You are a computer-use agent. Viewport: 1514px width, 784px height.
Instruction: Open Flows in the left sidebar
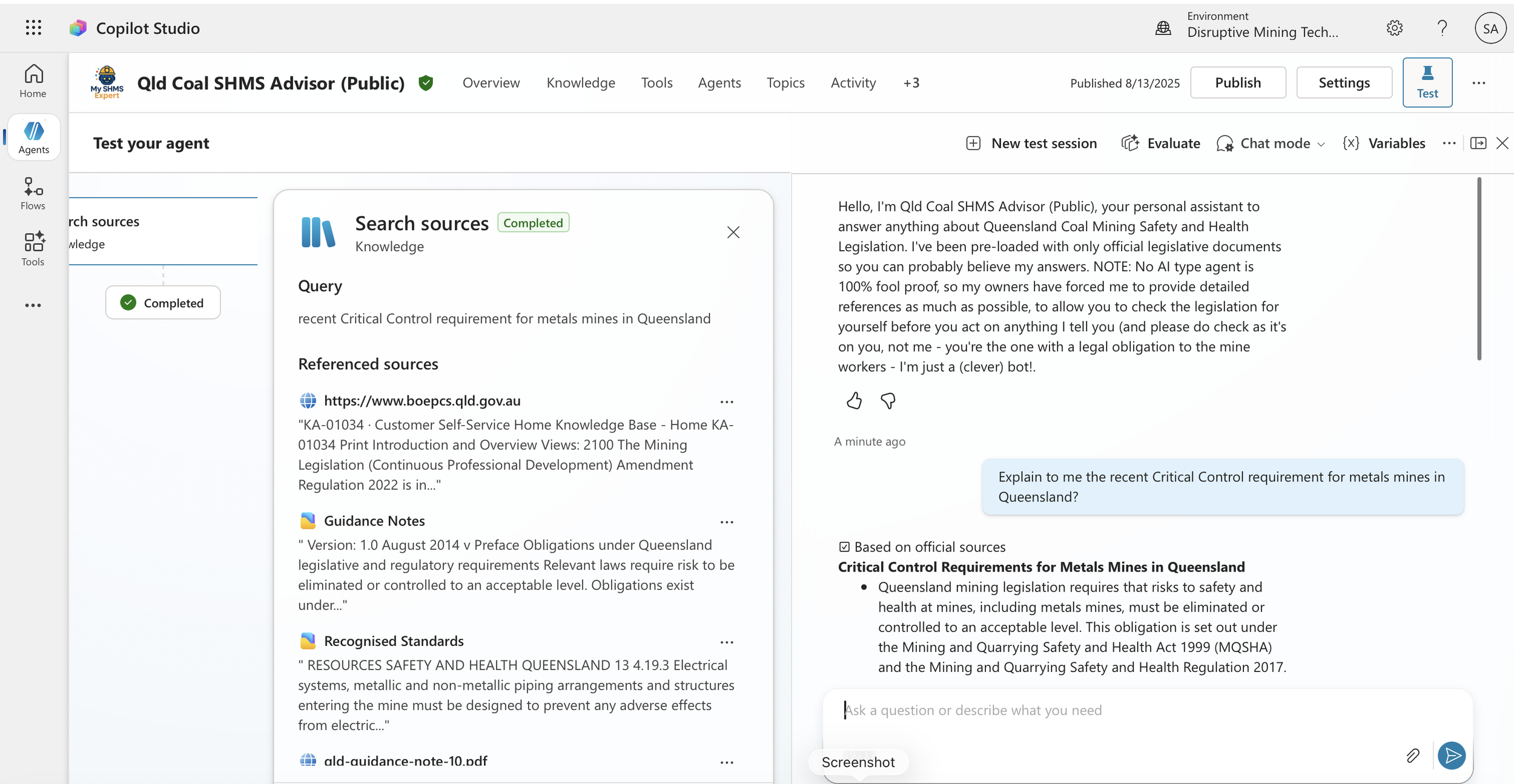point(33,194)
